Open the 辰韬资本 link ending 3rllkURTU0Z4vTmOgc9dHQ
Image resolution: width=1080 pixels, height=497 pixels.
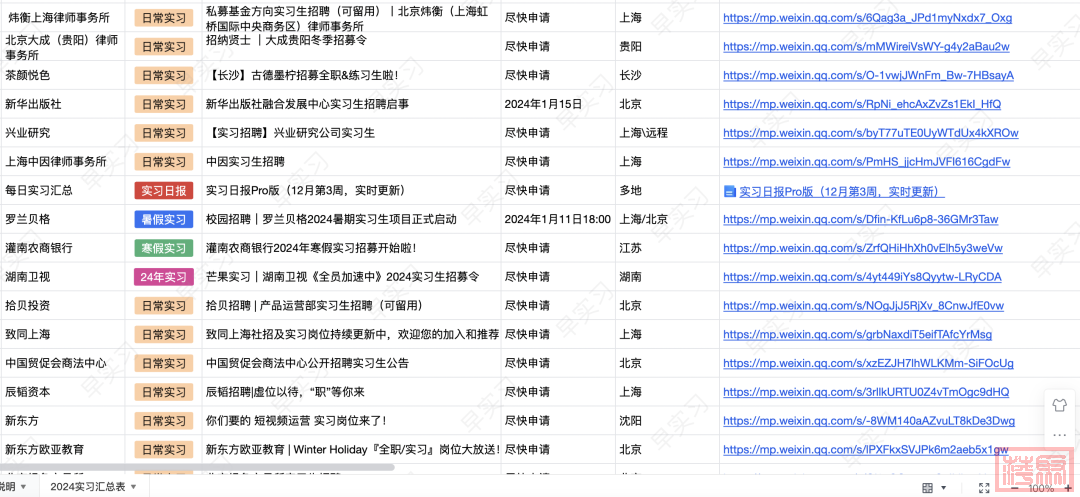pos(866,392)
